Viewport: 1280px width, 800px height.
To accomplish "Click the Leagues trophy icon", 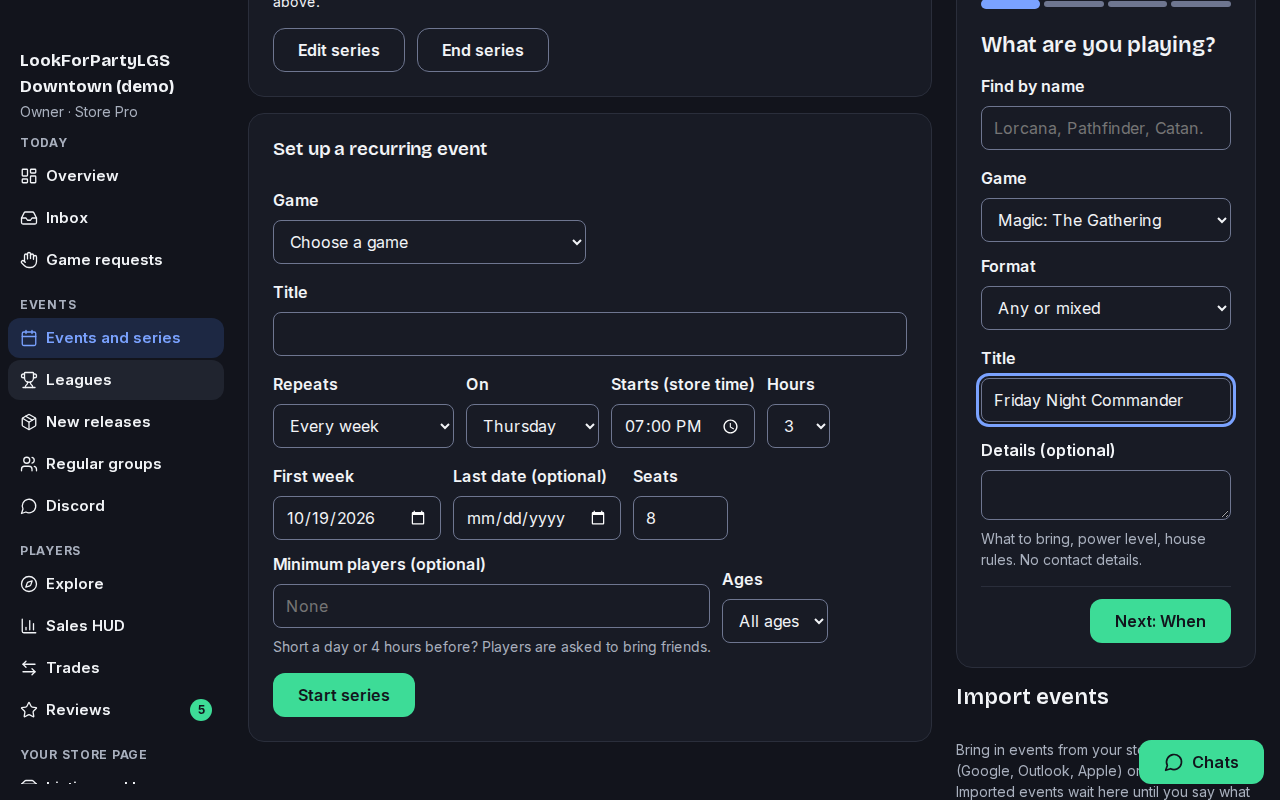I will [x=29, y=380].
